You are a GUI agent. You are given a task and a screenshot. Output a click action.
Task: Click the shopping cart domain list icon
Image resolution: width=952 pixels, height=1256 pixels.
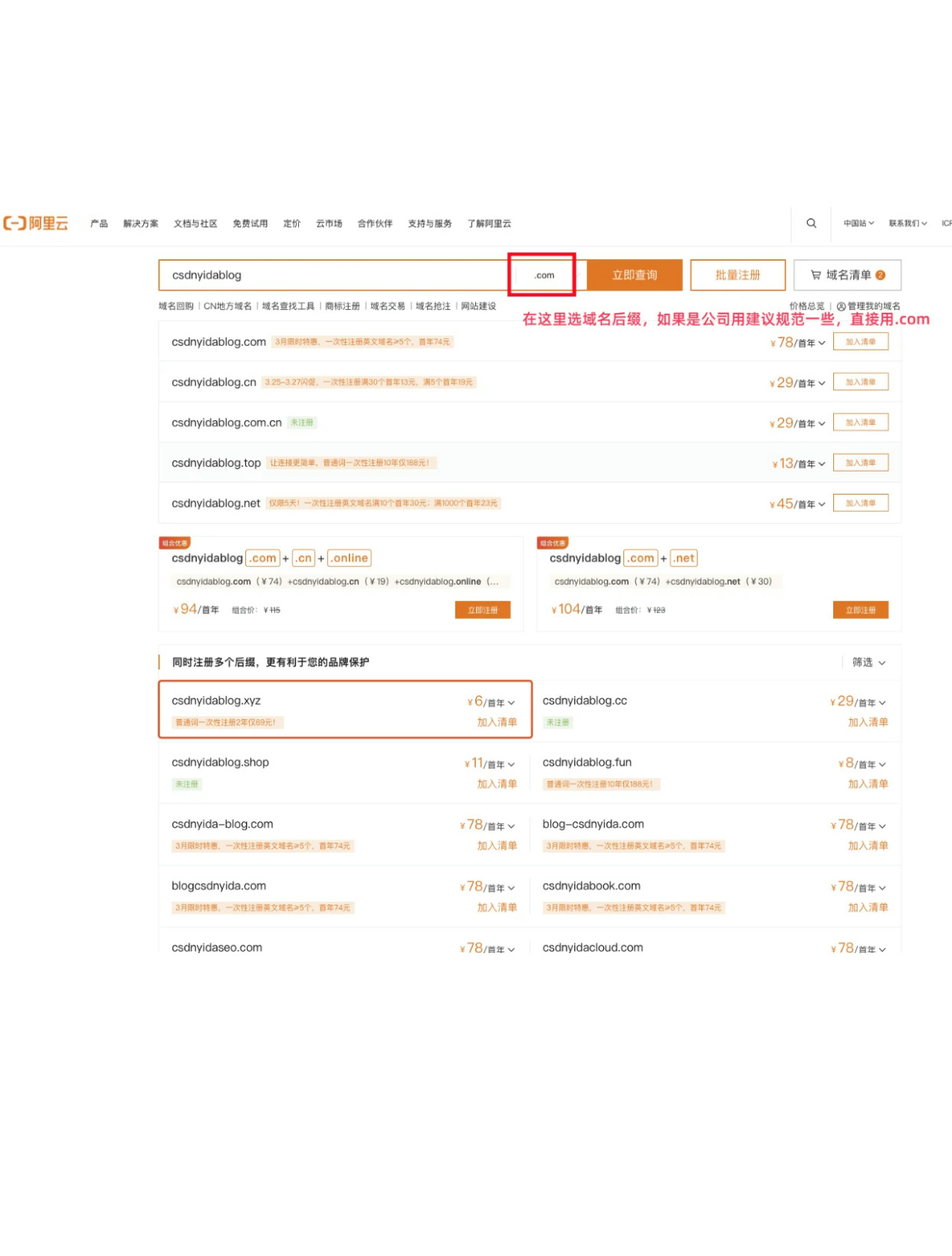coord(816,275)
